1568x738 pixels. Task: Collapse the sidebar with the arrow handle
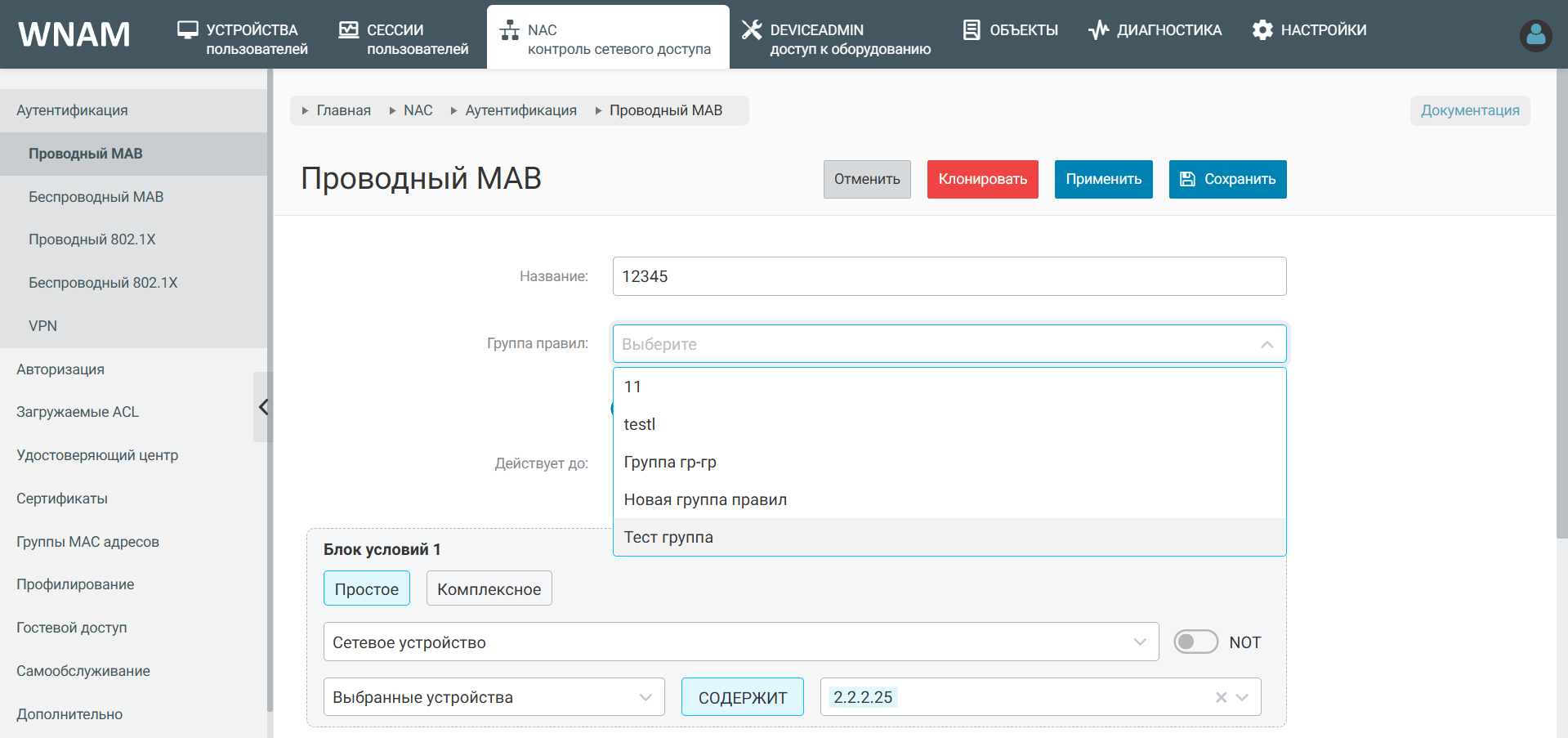pos(262,407)
